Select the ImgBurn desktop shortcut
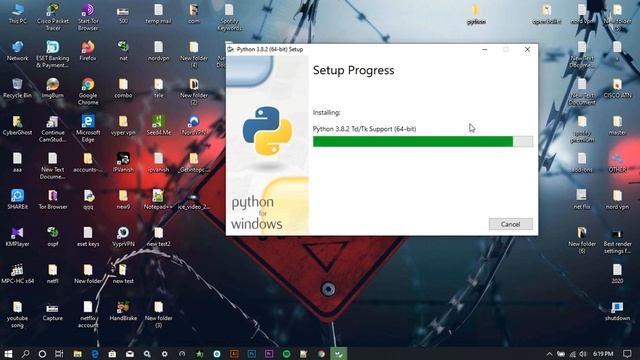Viewport: 640px width, 360px height. [53, 88]
